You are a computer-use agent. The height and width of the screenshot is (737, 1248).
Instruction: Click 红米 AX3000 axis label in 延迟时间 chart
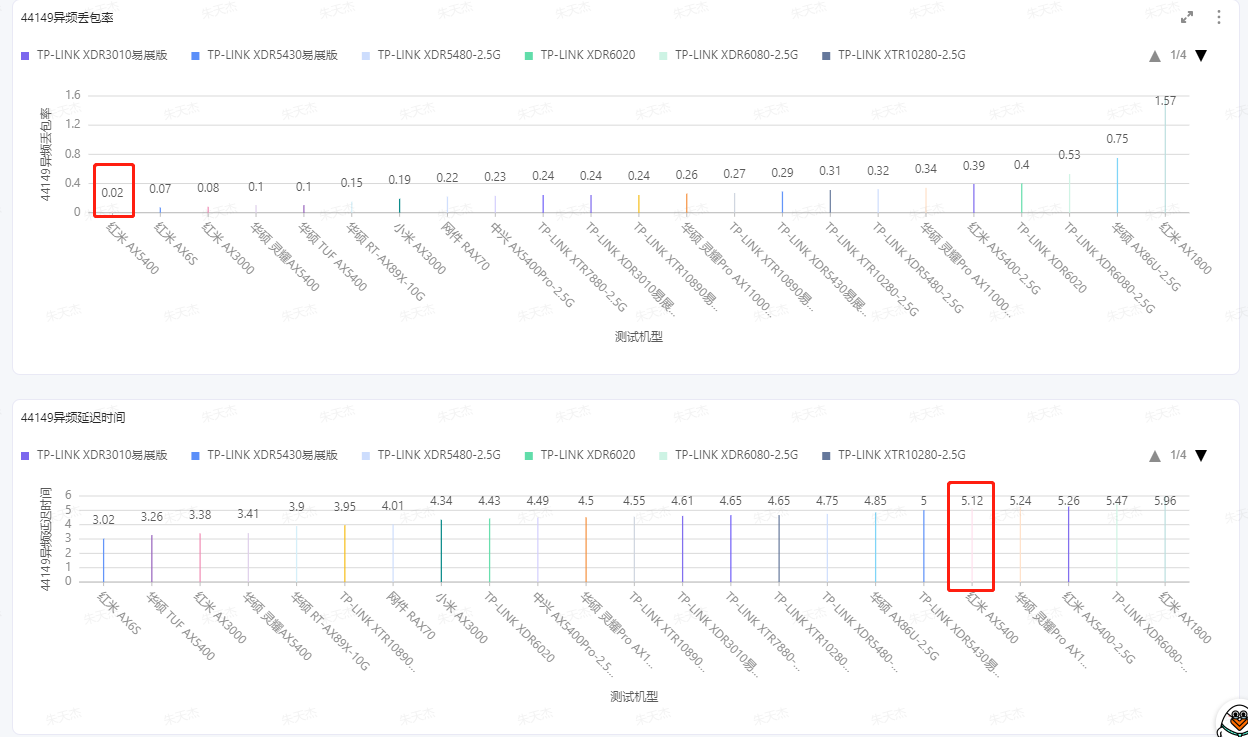(220, 618)
